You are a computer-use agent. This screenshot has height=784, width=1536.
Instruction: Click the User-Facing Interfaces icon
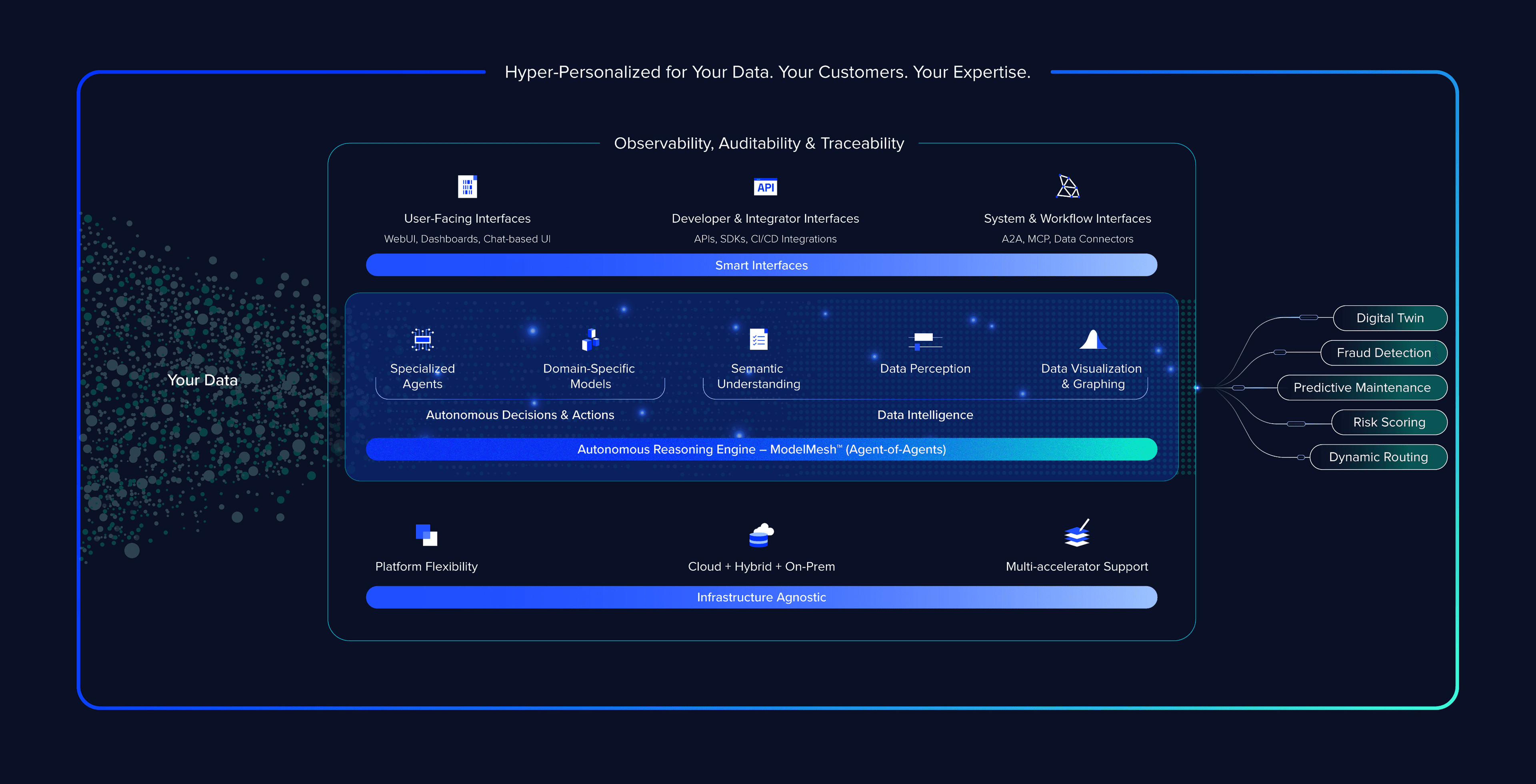[x=468, y=187]
